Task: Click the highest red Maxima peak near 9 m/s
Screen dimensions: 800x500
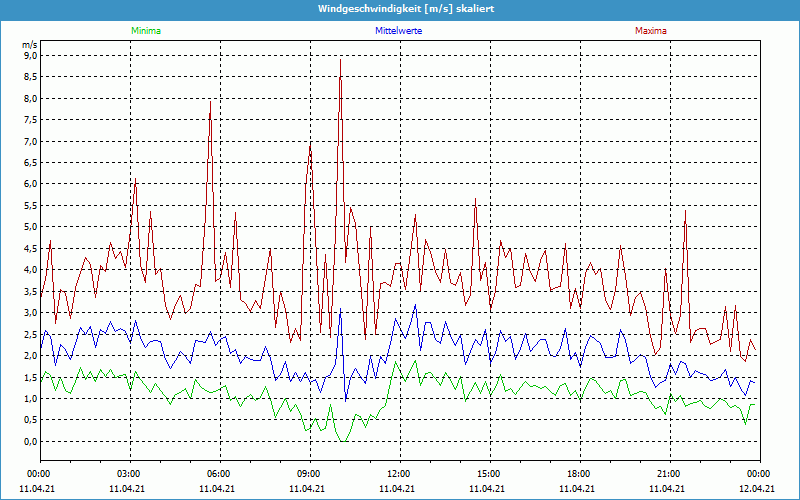Action: tap(340, 60)
